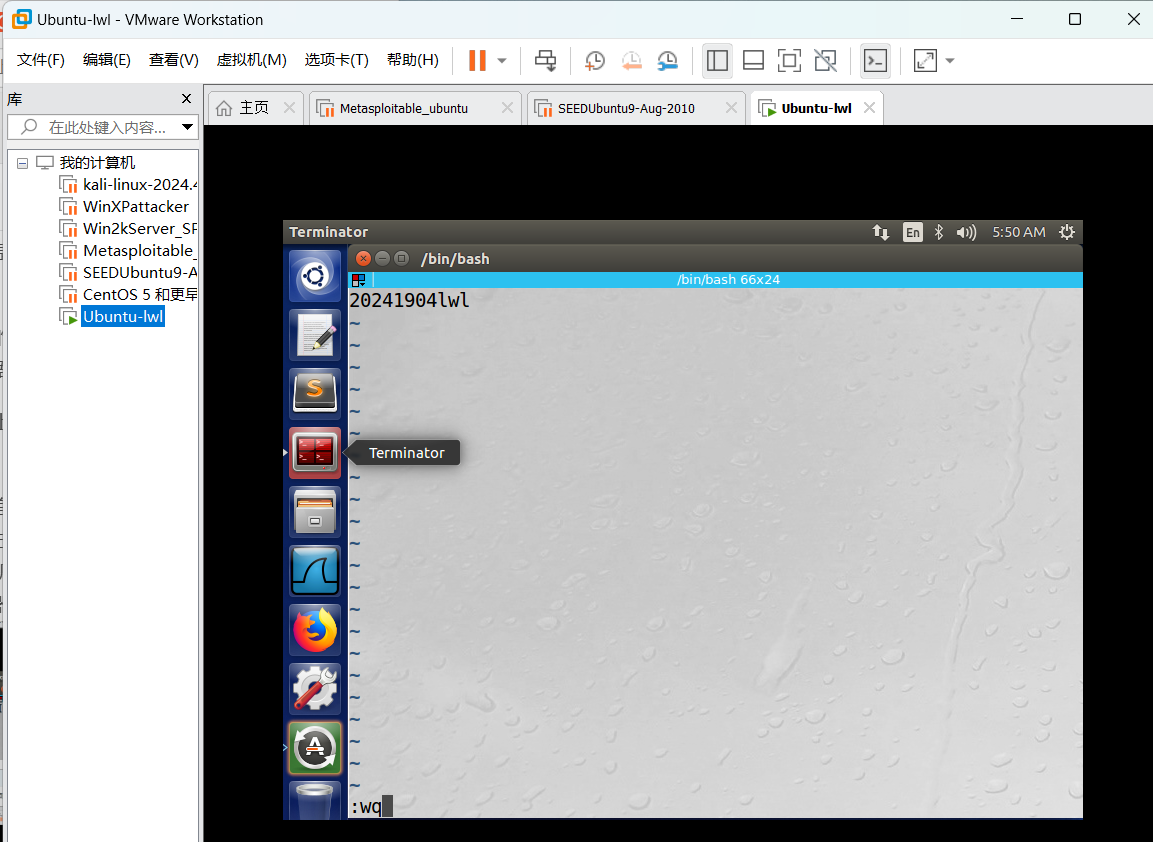Collapse the 我的计算机 tree node
This screenshot has width=1153, height=842.
[23, 163]
